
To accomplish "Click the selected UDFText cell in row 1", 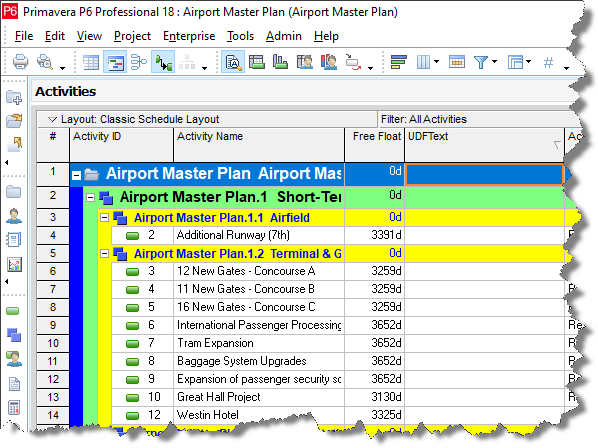I will tap(484, 175).
